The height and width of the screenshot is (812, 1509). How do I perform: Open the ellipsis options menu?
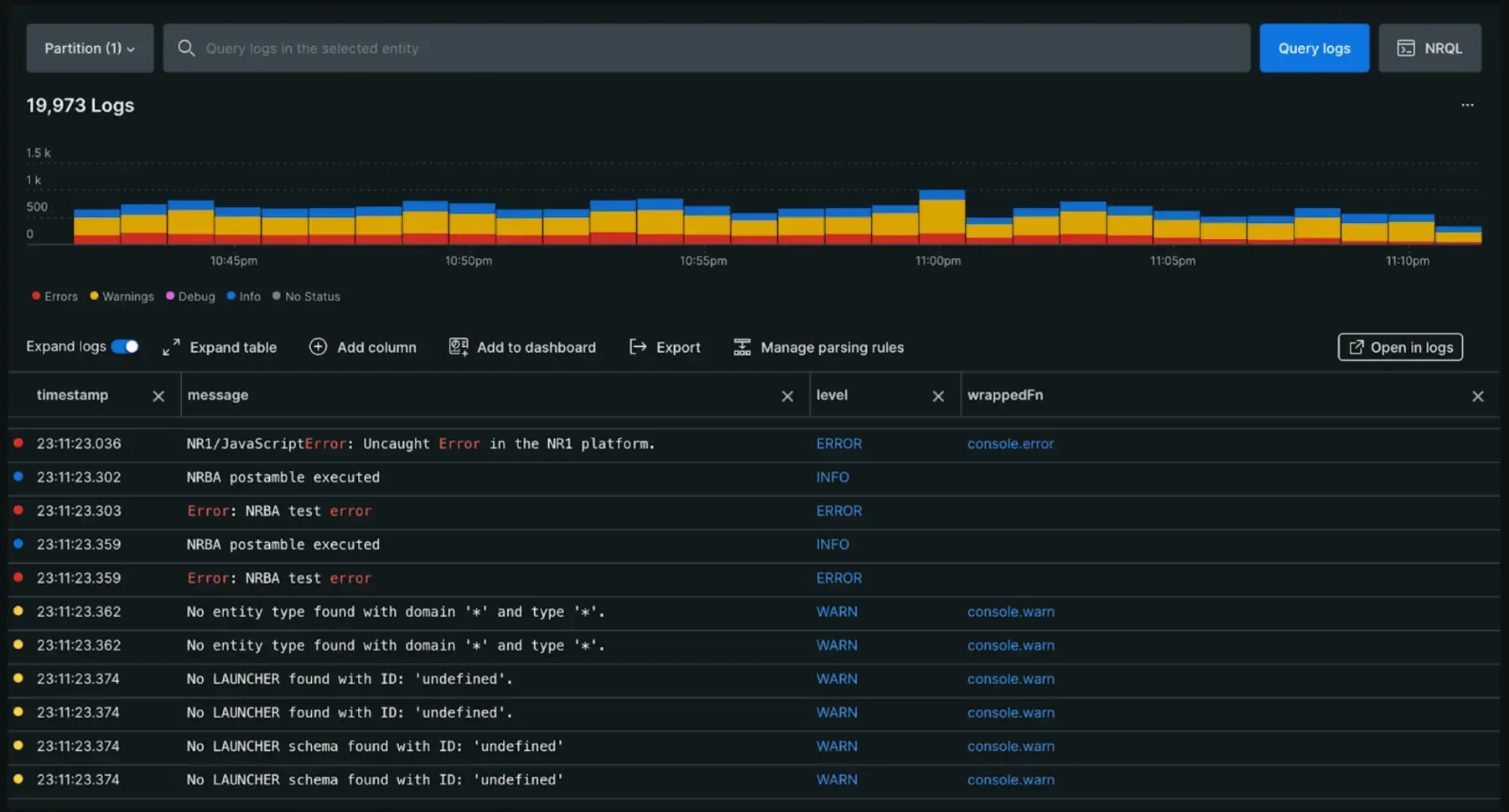point(1466,105)
